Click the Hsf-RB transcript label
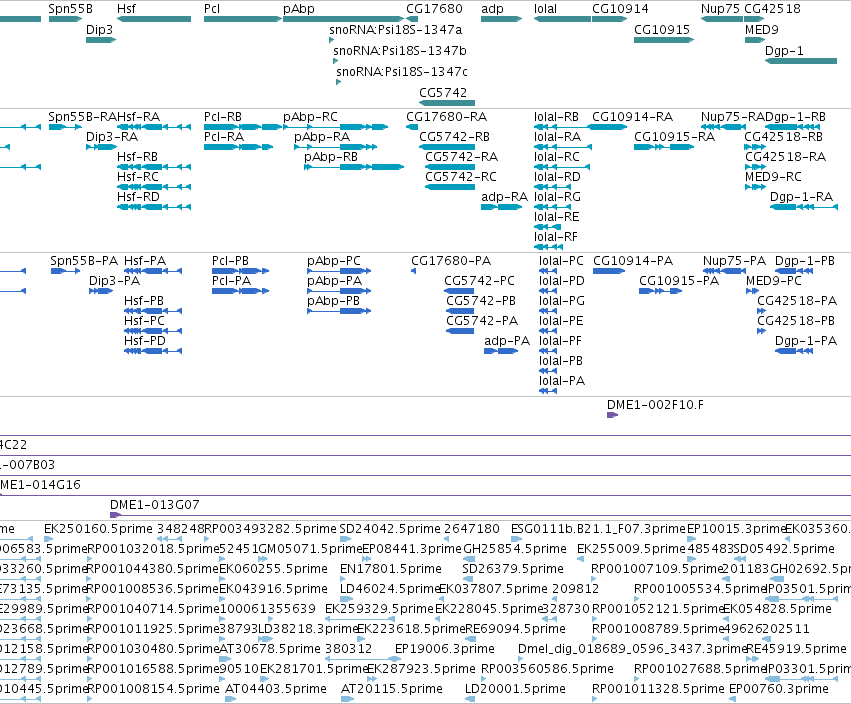 coord(137,157)
